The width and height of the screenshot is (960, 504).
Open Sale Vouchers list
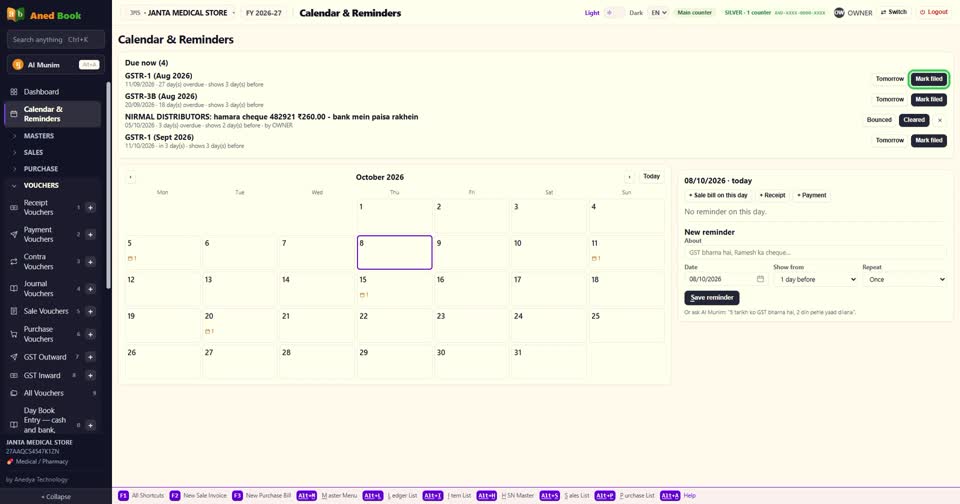(x=46, y=312)
